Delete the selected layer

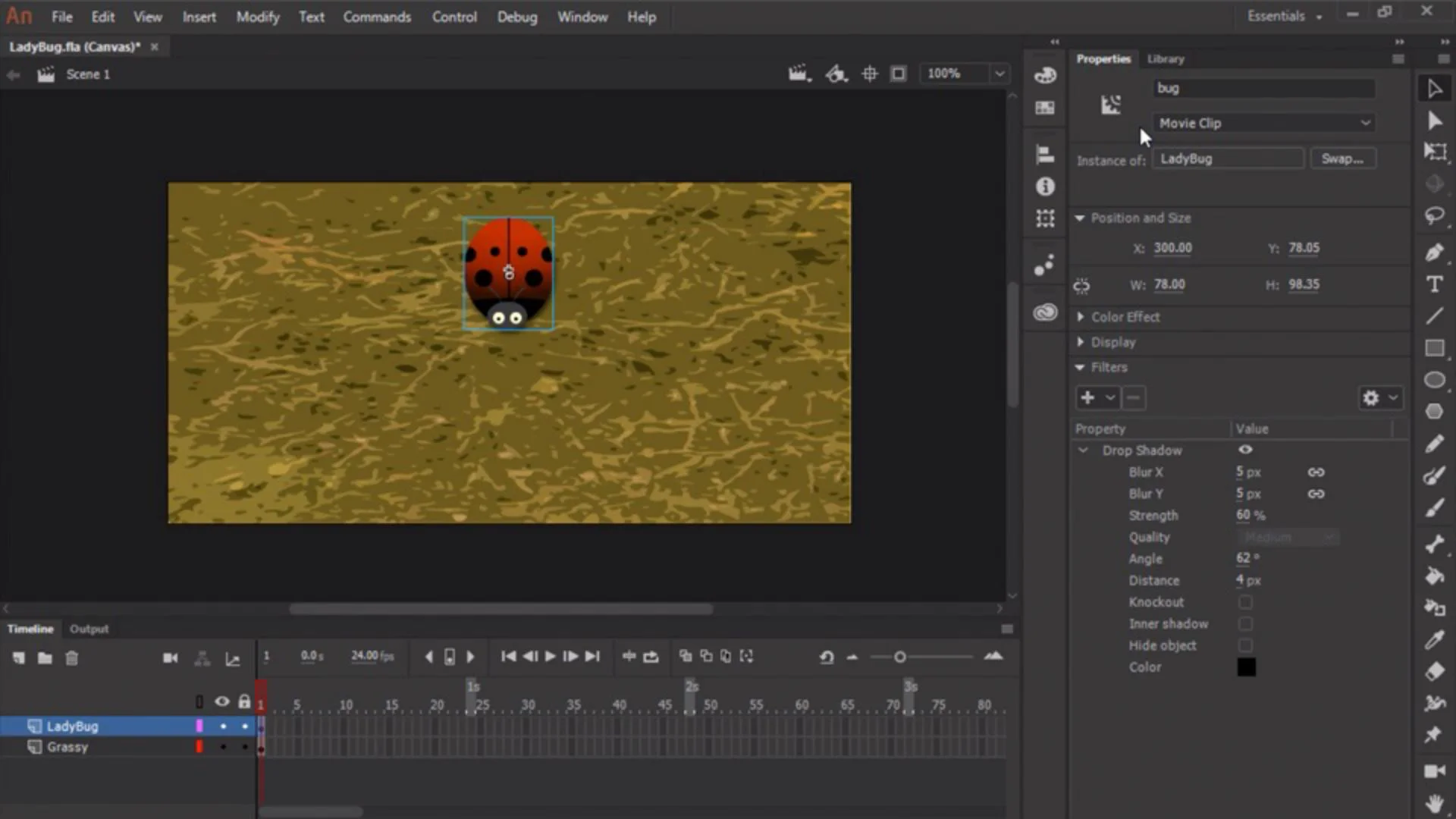[71, 657]
